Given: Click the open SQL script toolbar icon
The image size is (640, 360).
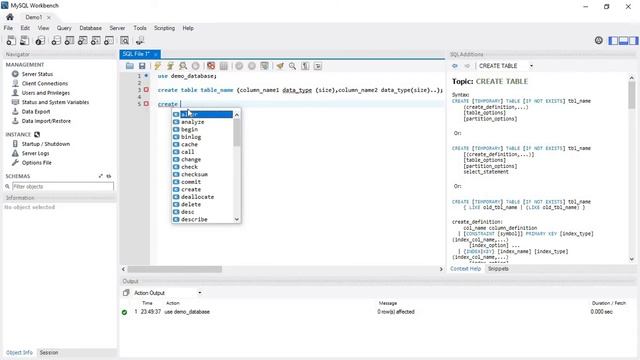Looking at the screenshot, I should pyautogui.click(x=24, y=40).
